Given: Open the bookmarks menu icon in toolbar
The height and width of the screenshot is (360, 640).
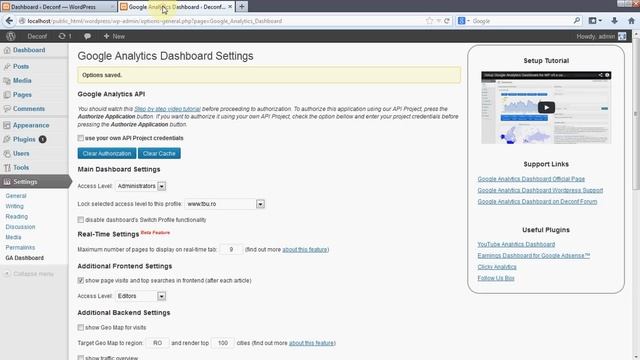Looking at the screenshot, I should 595,21.
